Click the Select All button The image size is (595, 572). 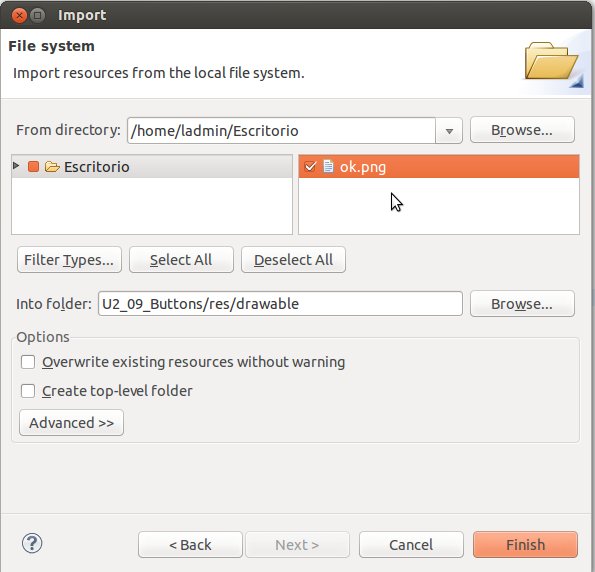click(181, 260)
